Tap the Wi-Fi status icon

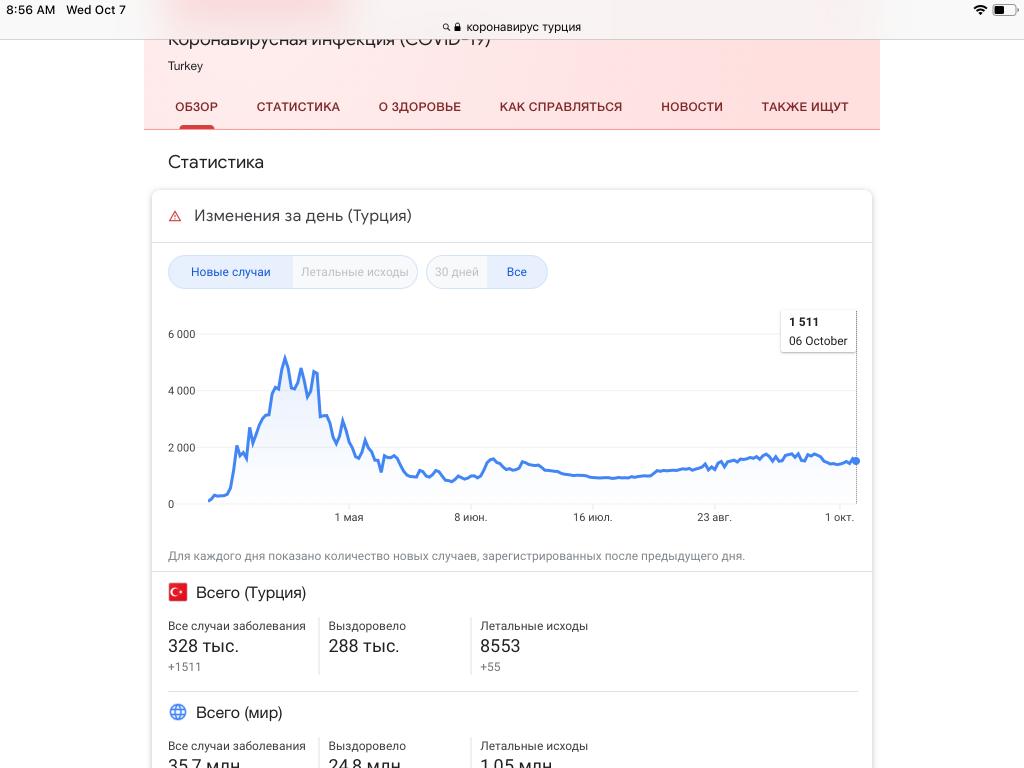click(979, 10)
